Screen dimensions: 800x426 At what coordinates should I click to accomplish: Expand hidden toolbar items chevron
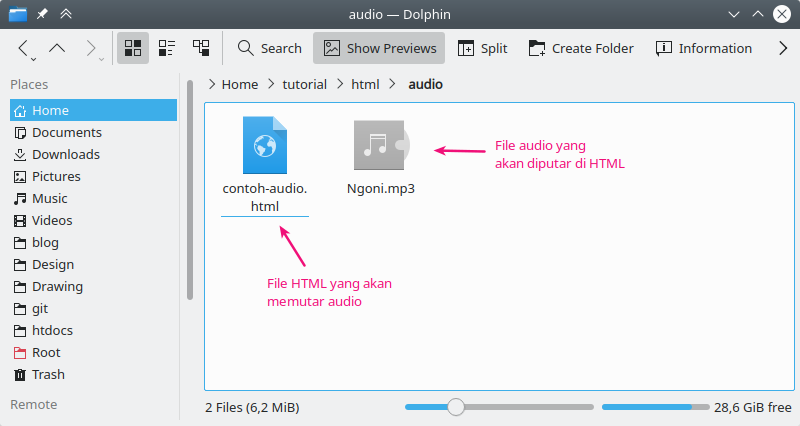[783, 48]
